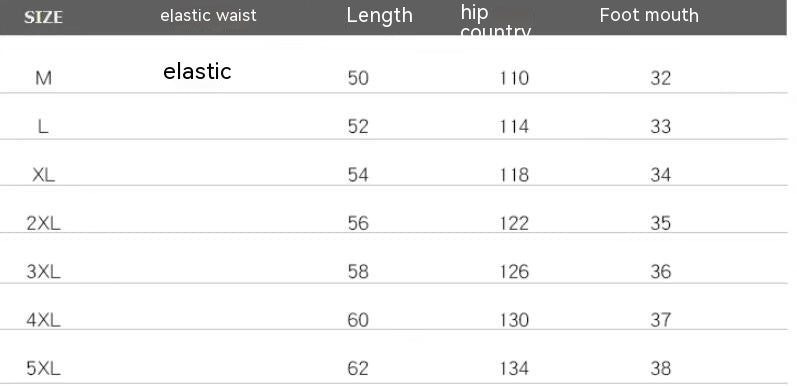Click the 2XL size label
797x386 pixels.
[x=43, y=223]
